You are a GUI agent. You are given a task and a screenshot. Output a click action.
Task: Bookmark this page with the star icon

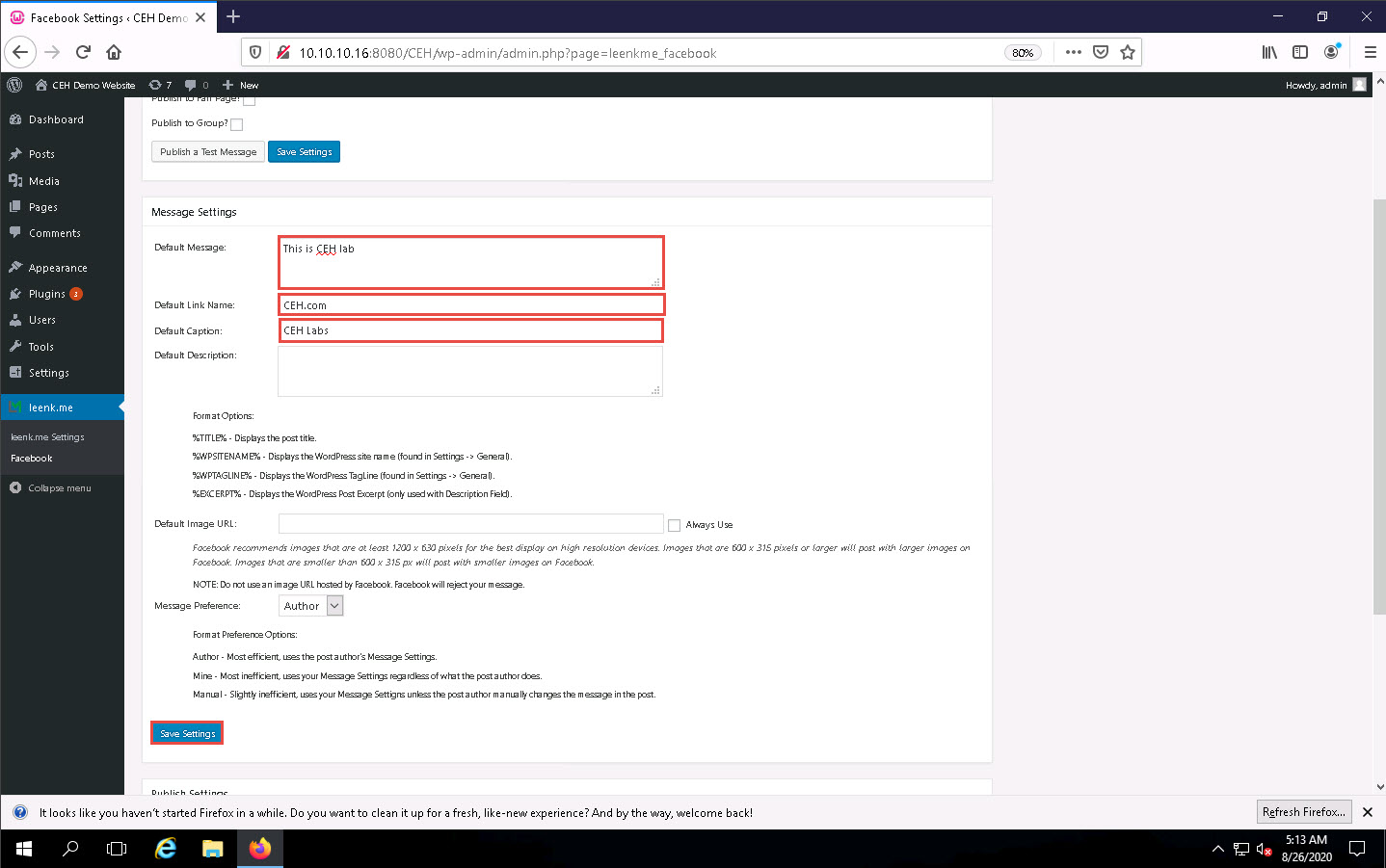1127,52
